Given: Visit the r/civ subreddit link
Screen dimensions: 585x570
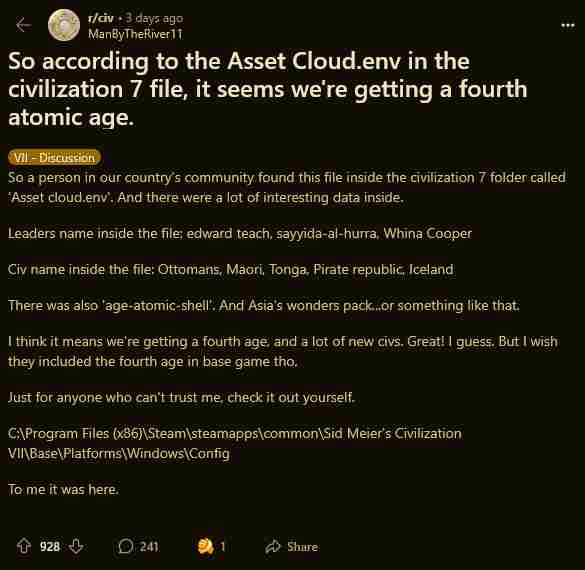Looking at the screenshot, I should [x=100, y=18].
